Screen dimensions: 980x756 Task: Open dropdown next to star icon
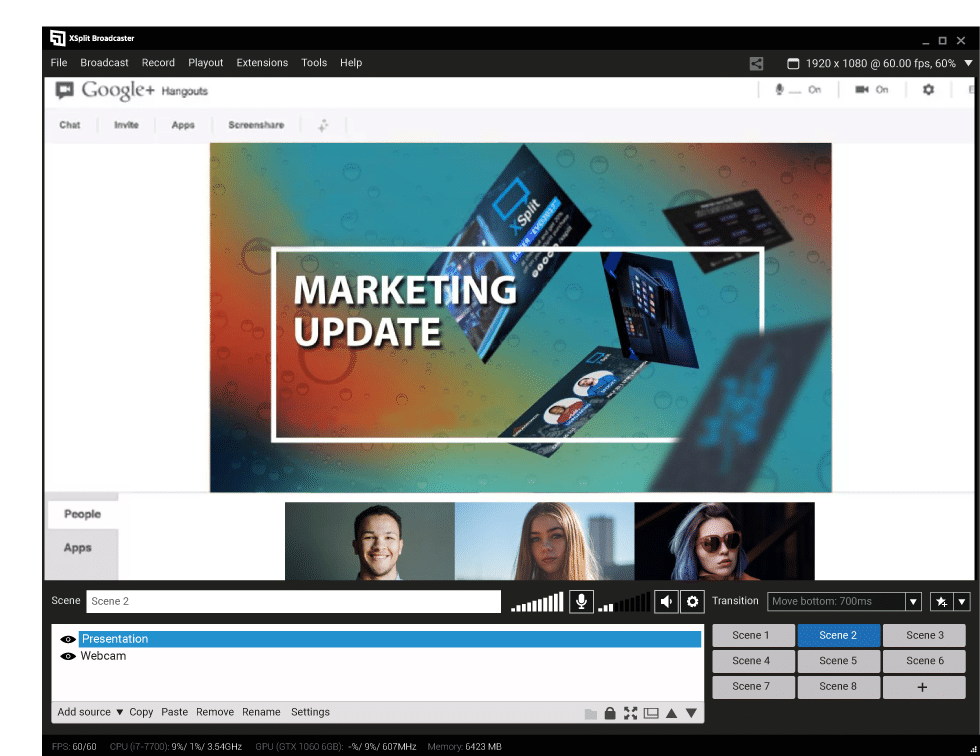coord(962,602)
